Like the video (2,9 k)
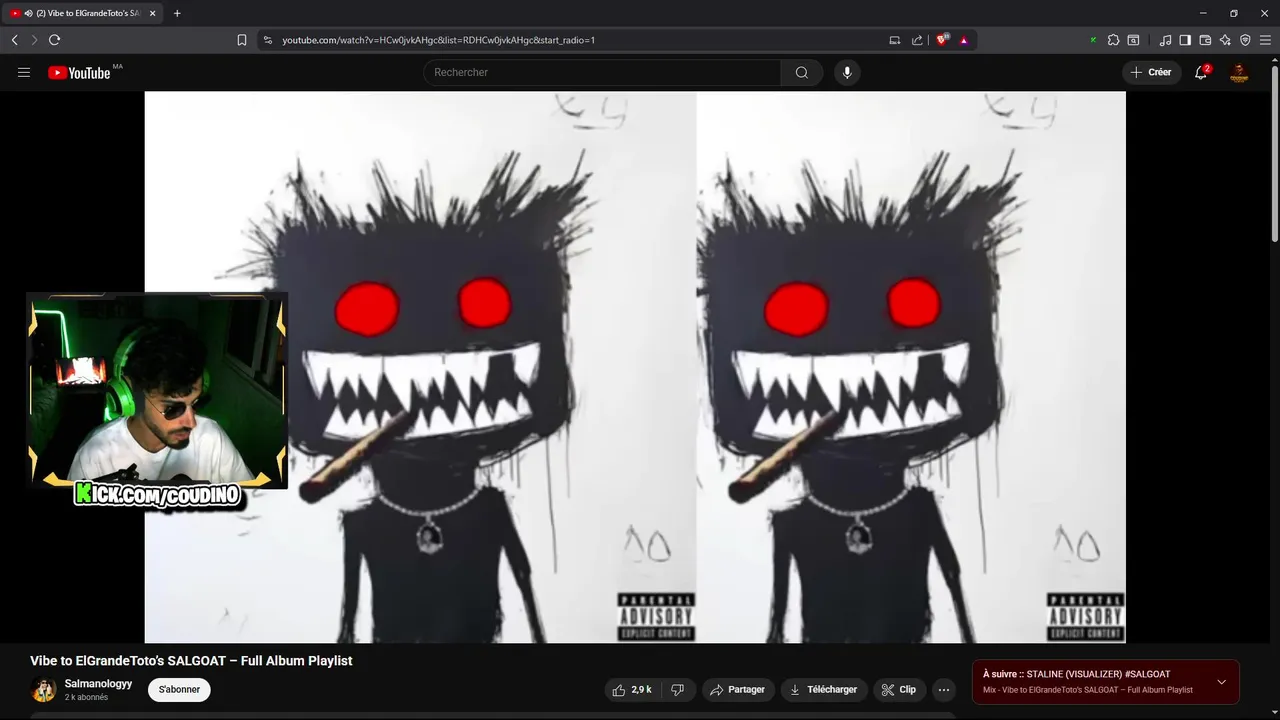The width and height of the screenshot is (1280, 720). [x=633, y=689]
